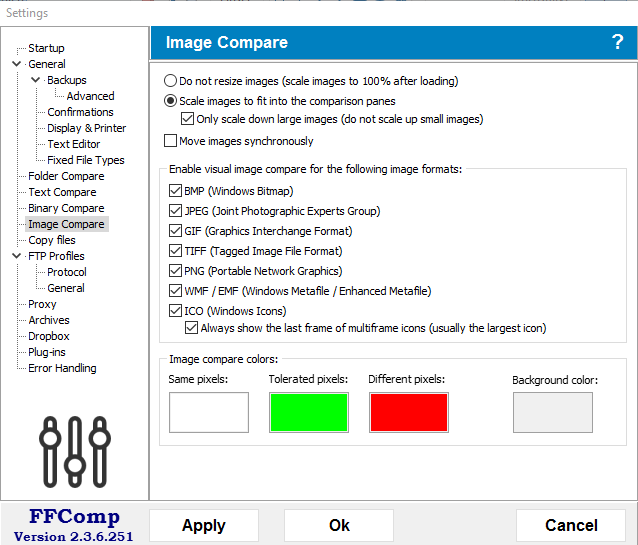
Task: Open the Text Editor settings page
Action: tap(74, 144)
